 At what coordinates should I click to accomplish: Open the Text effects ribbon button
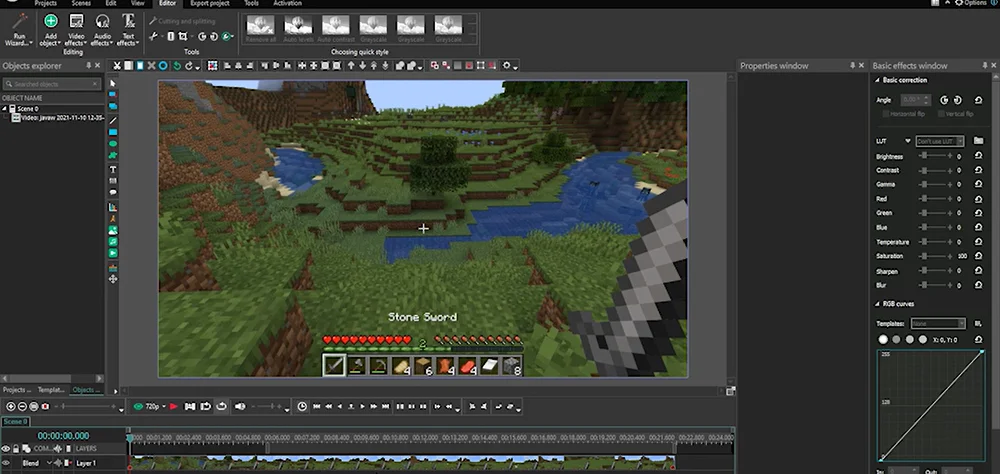[x=128, y=21]
